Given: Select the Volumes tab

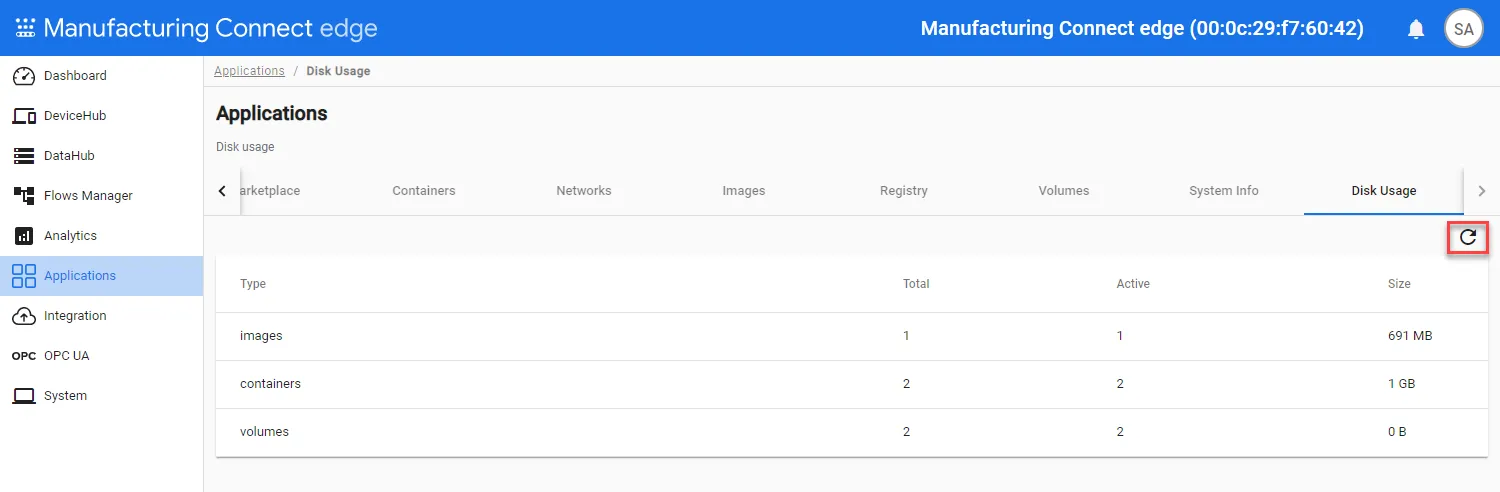Looking at the screenshot, I should (1064, 191).
